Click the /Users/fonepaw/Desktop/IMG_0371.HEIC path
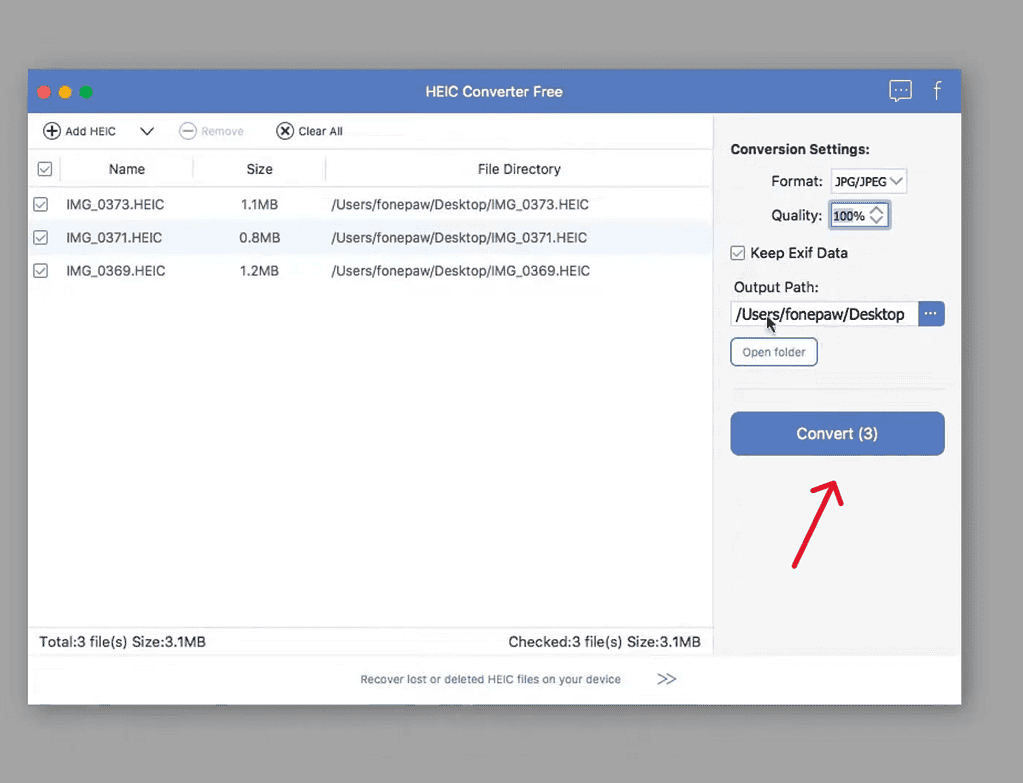The height and width of the screenshot is (783, 1023). (x=459, y=238)
